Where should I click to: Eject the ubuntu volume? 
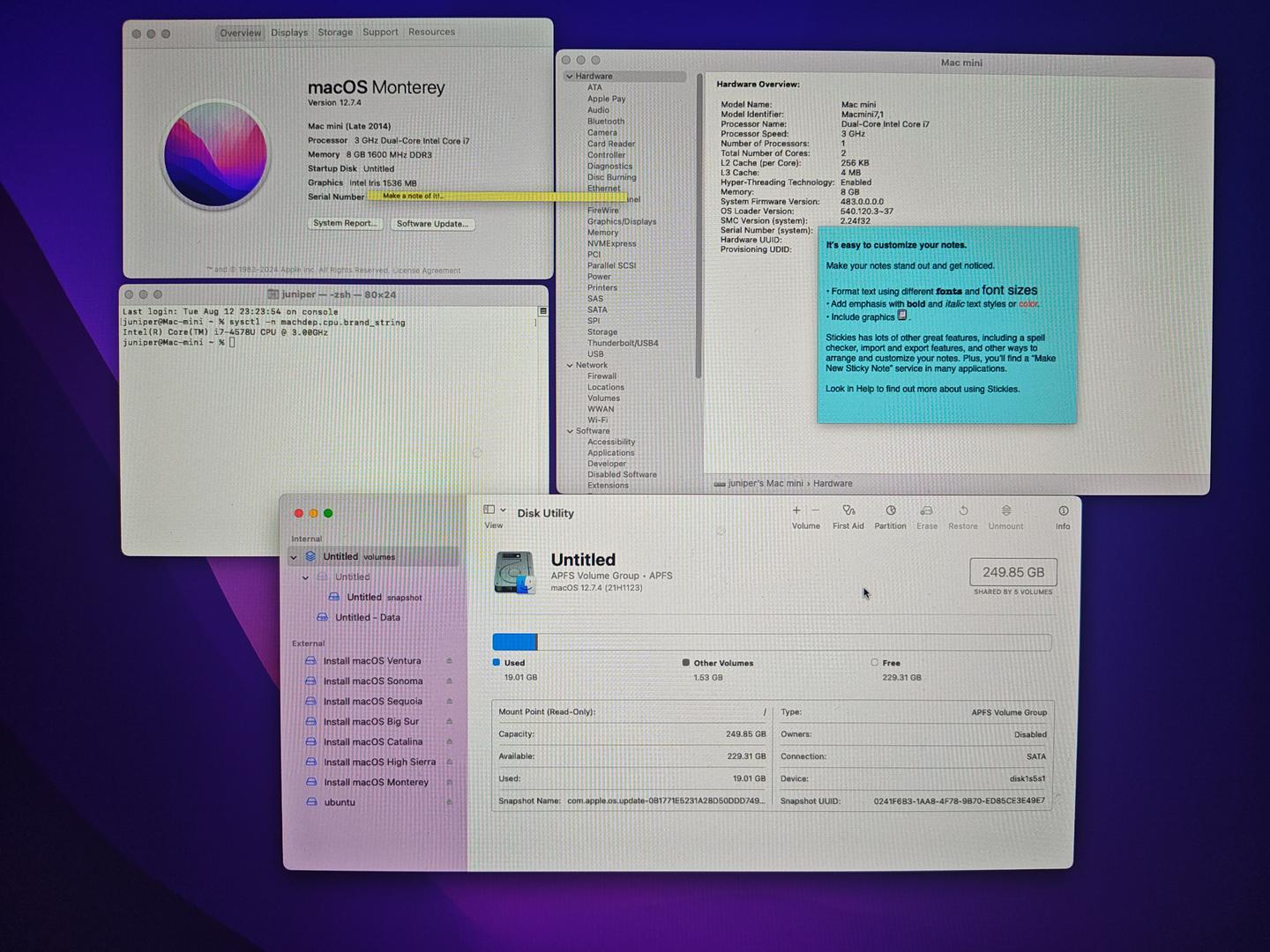click(x=449, y=803)
